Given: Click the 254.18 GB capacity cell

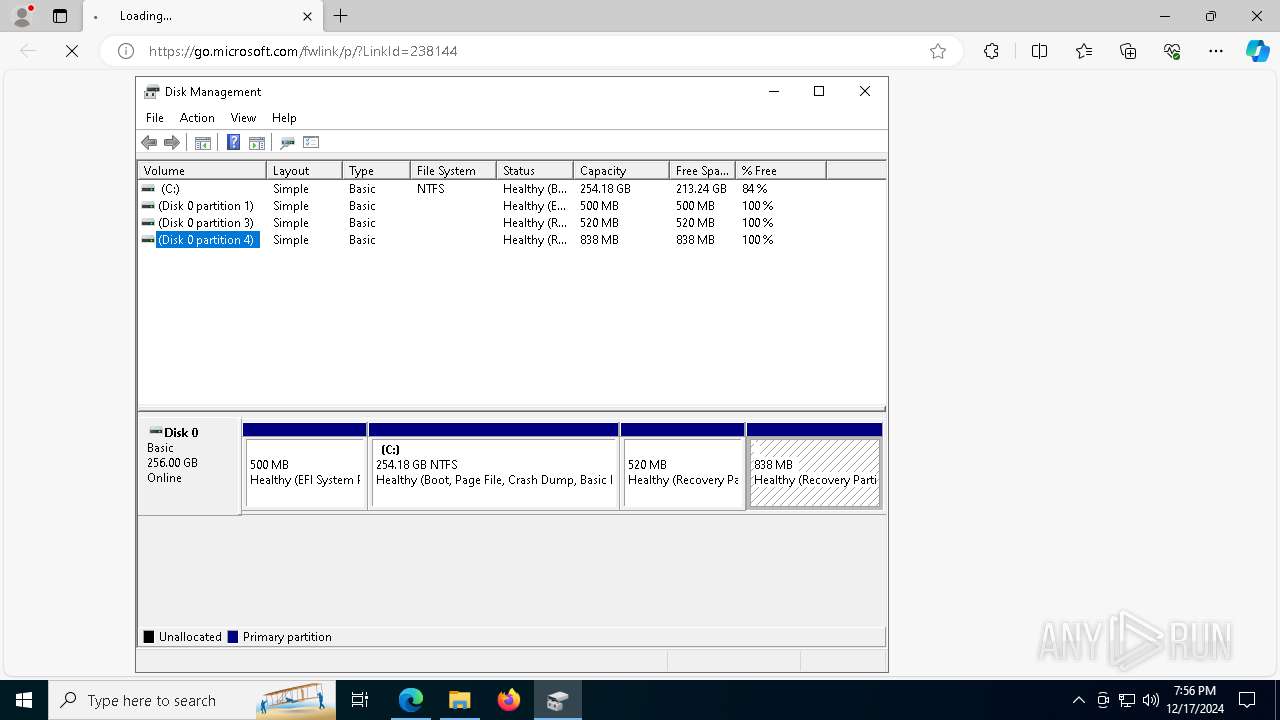Looking at the screenshot, I should pos(605,189).
